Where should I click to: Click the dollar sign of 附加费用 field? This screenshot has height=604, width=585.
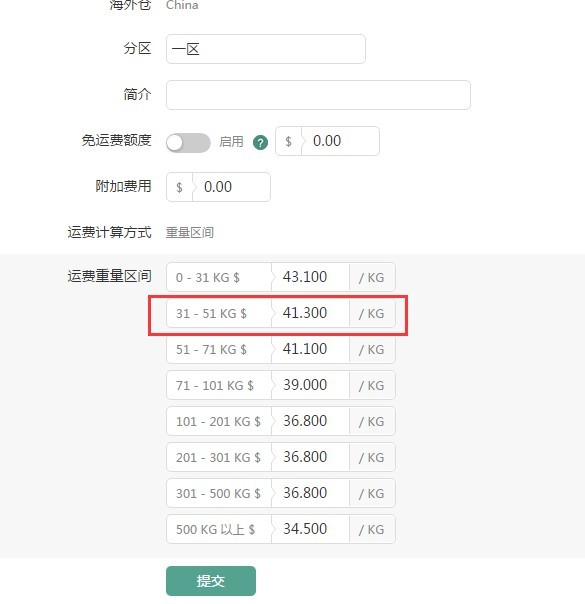pos(179,187)
